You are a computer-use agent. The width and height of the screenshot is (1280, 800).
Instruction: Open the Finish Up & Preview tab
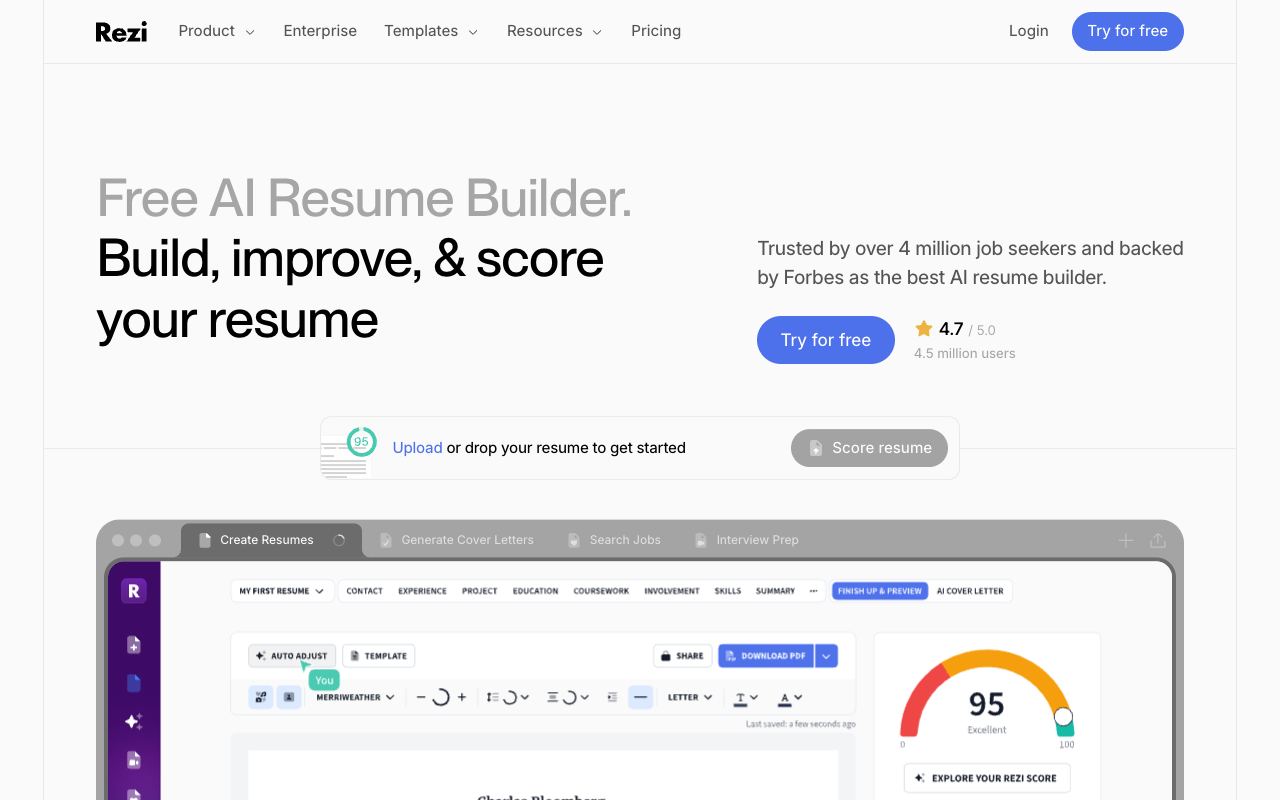pos(880,591)
